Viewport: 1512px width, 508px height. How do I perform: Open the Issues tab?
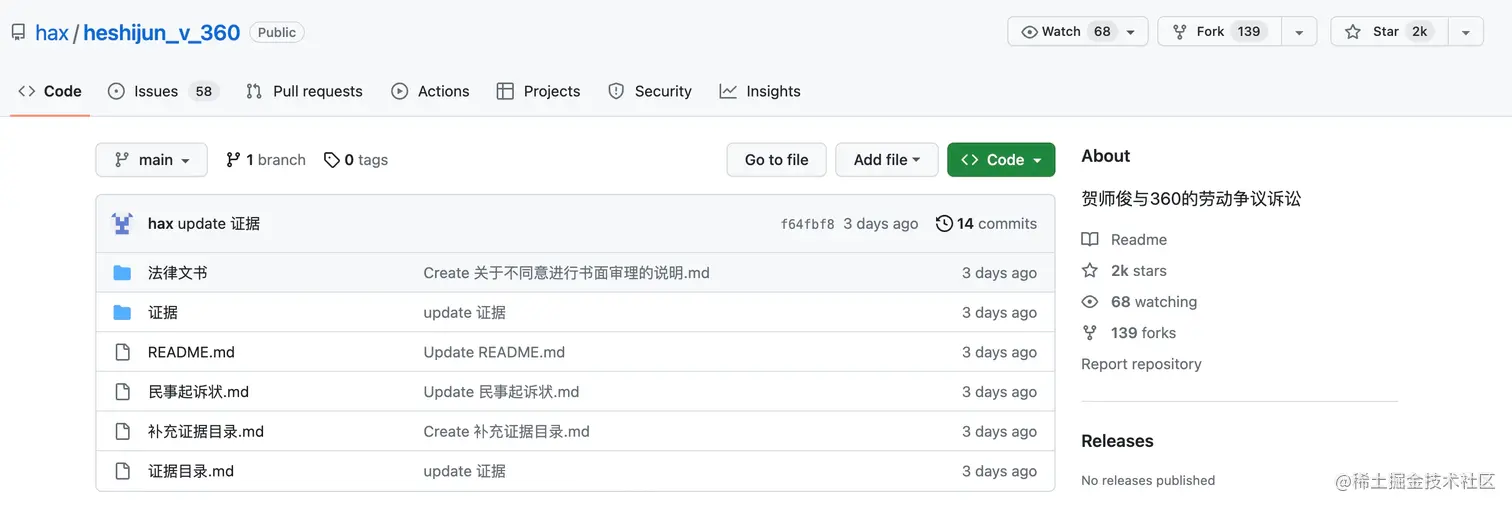(x=163, y=91)
